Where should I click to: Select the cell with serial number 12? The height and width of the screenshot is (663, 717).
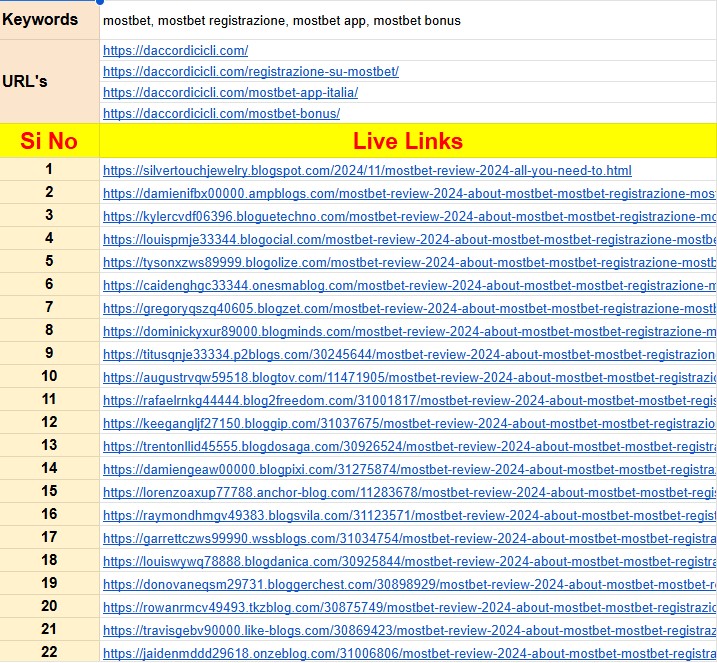tap(49, 422)
